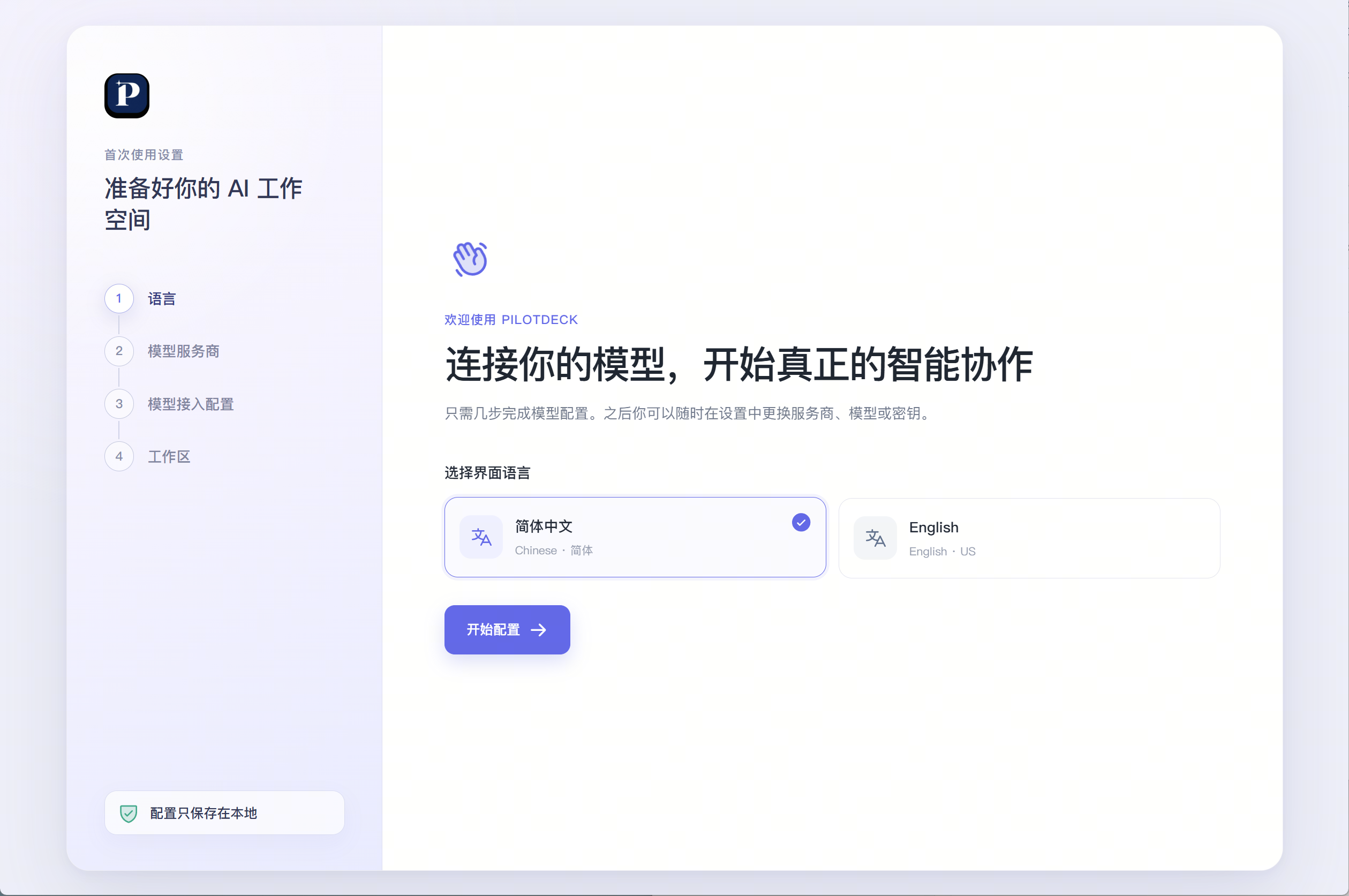This screenshot has width=1349, height=896.
Task: Click the arrow icon in 开始配置 button
Action: point(539,630)
